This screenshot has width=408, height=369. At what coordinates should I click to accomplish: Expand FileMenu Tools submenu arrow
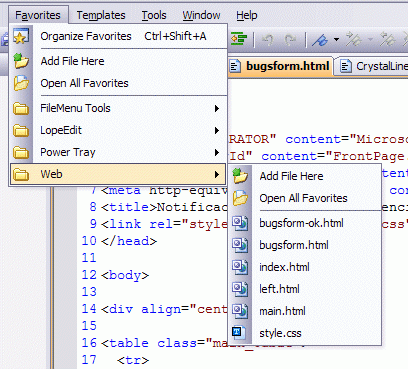(217, 108)
